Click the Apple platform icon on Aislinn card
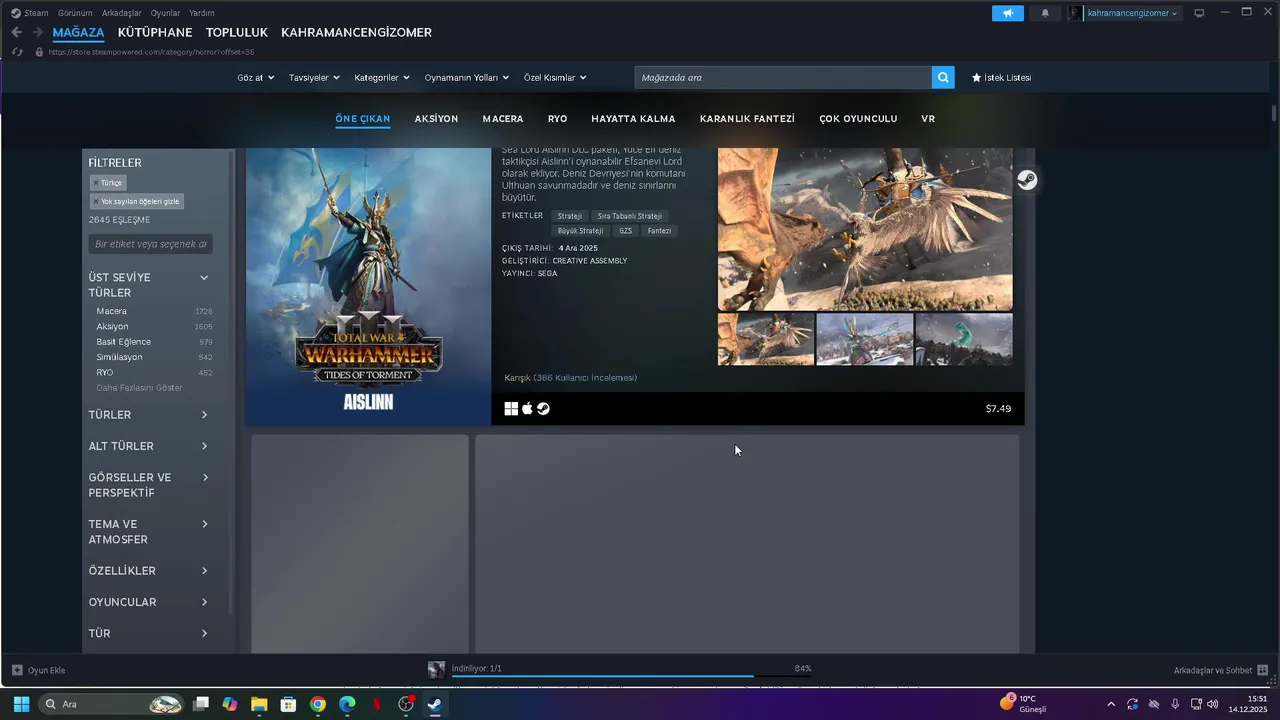This screenshot has width=1280, height=720. pyautogui.click(x=527, y=408)
